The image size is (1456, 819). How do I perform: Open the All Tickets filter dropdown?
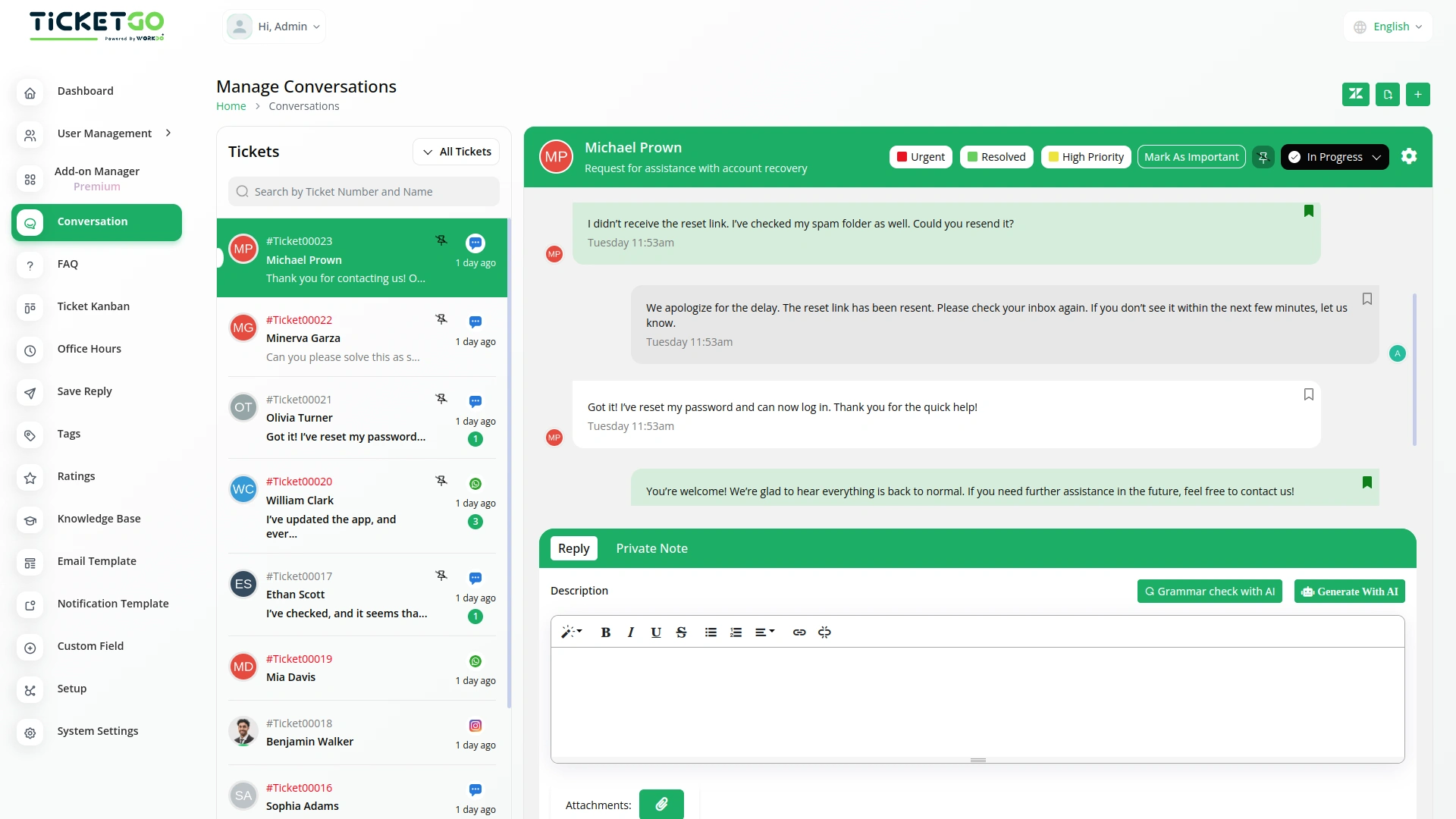(x=457, y=152)
